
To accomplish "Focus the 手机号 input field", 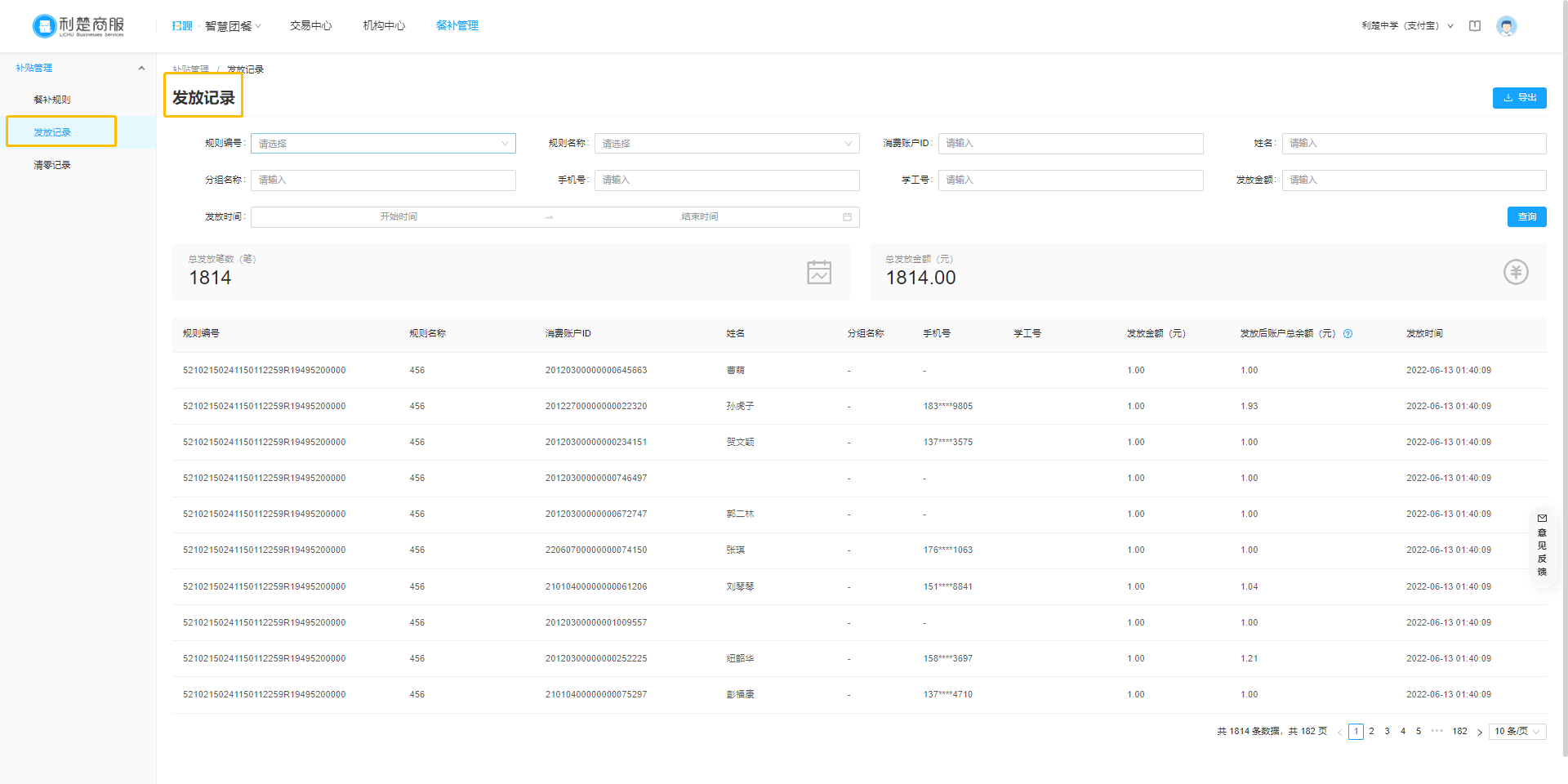I will click(x=727, y=180).
